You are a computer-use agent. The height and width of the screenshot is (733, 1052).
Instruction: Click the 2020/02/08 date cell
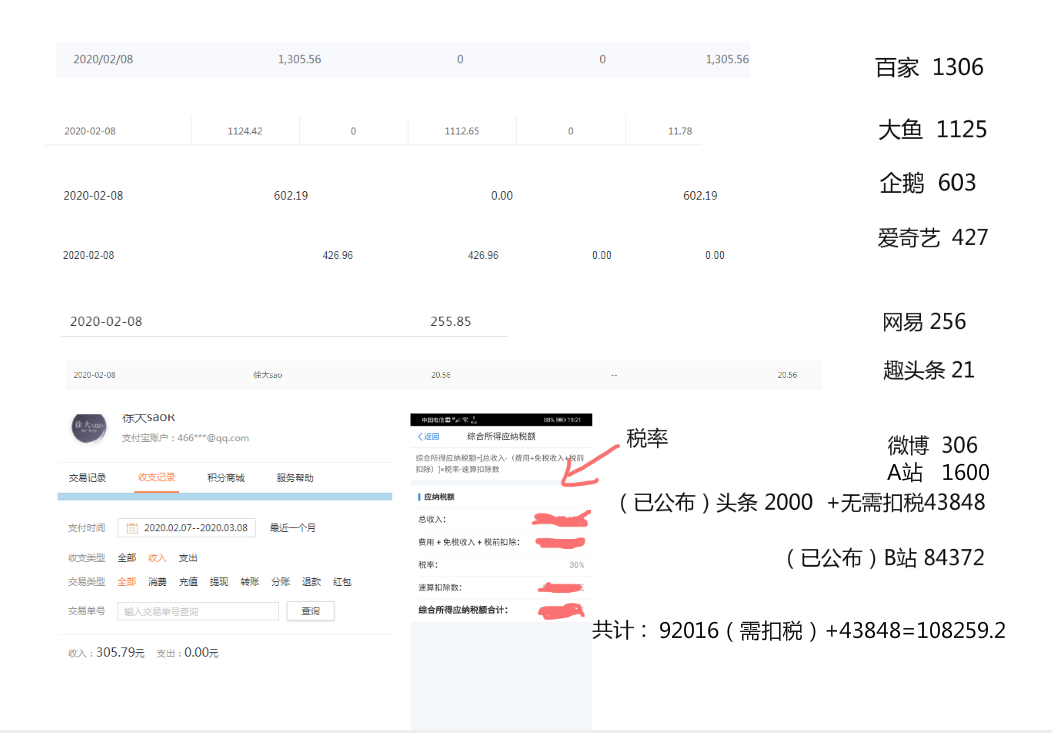coord(103,59)
